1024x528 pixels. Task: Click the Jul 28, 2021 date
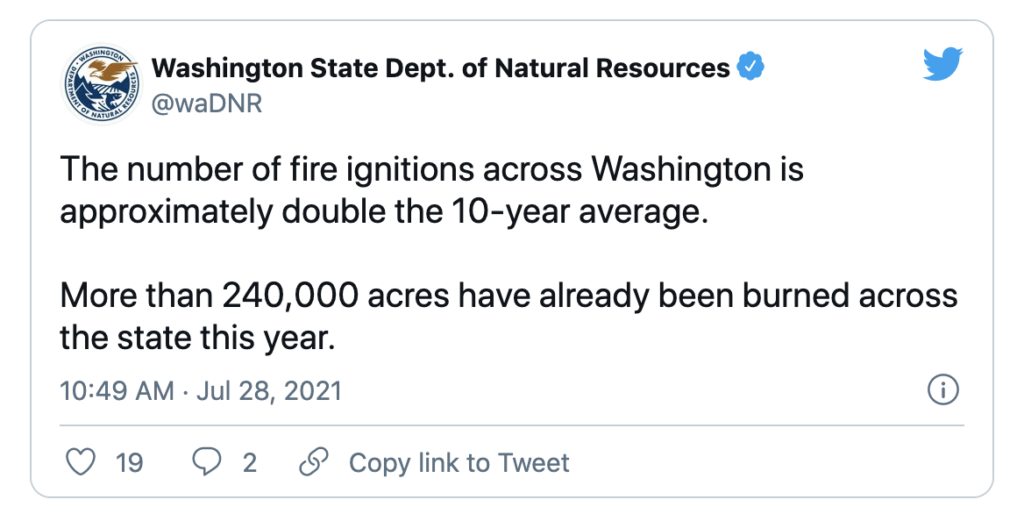269,391
